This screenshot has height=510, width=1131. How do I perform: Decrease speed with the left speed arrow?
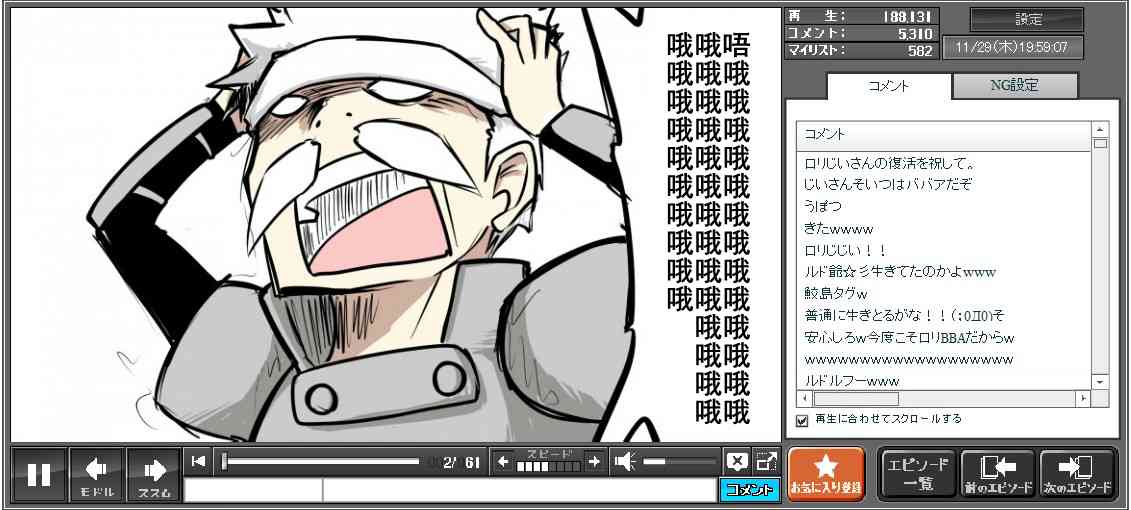click(x=503, y=461)
